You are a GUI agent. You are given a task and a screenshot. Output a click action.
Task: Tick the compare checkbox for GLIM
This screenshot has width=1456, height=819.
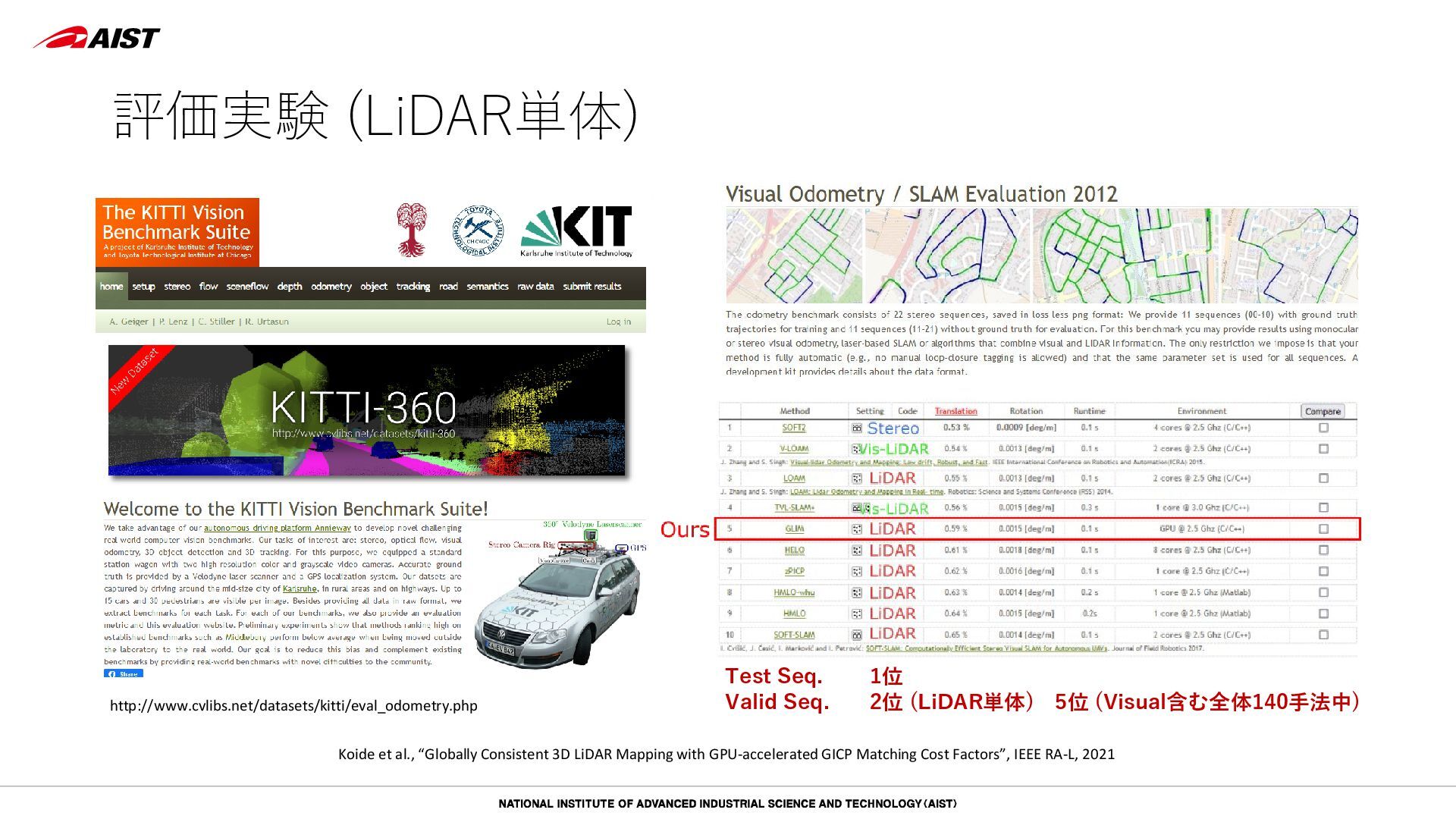[x=1323, y=529]
